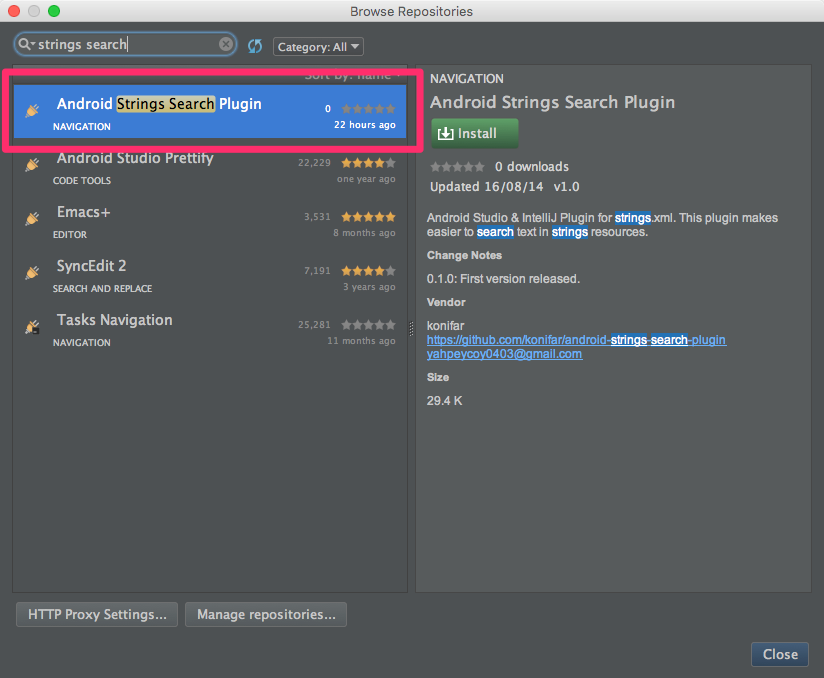This screenshot has height=678, width=824.
Task: Click the green macOS zoom window button
Action: click(x=54, y=11)
